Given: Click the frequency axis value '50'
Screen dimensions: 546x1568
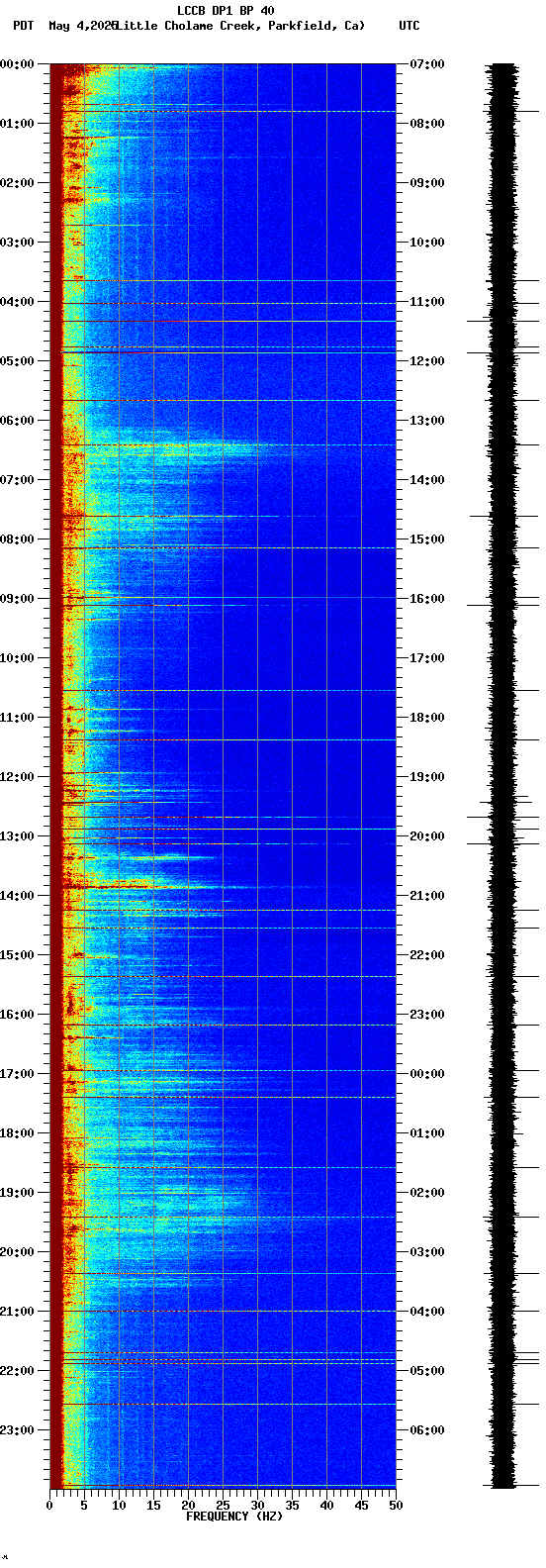Looking at the screenshot, I should pos(396,1506).
